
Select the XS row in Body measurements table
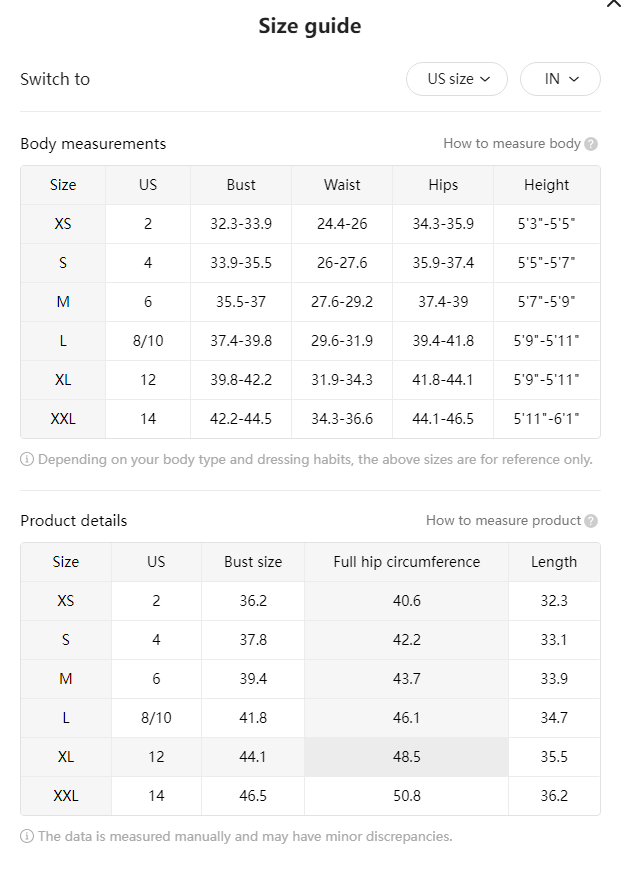310,224
